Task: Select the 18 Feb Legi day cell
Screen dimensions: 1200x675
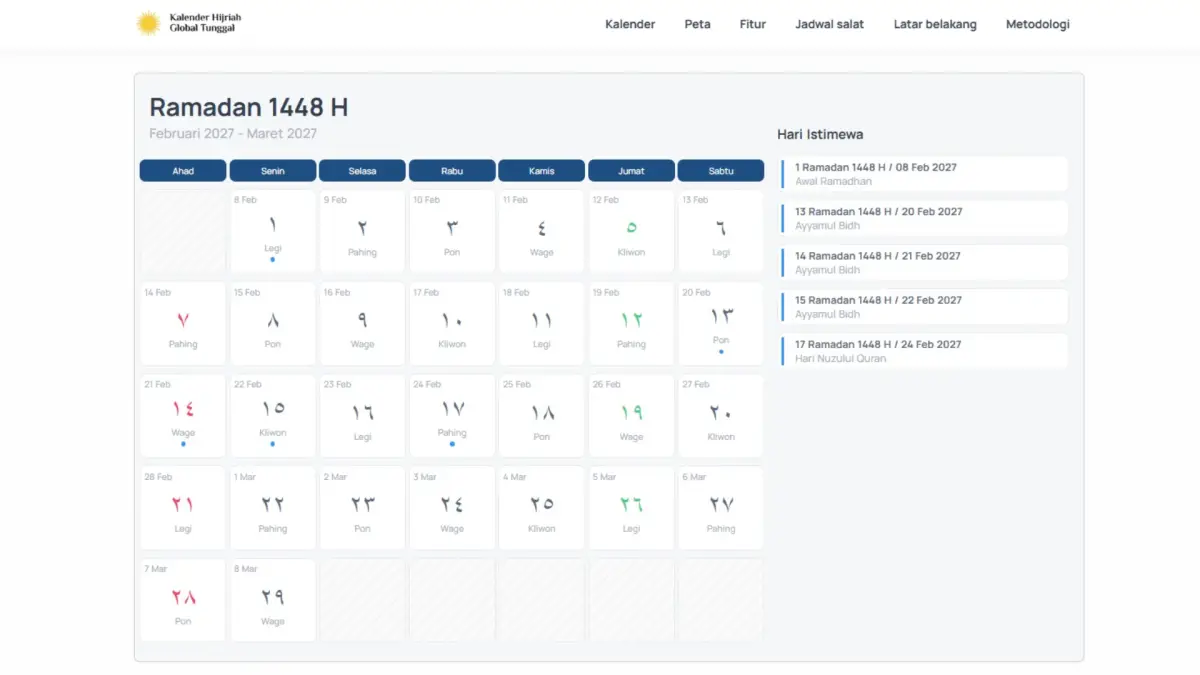Action: [542, 324]
